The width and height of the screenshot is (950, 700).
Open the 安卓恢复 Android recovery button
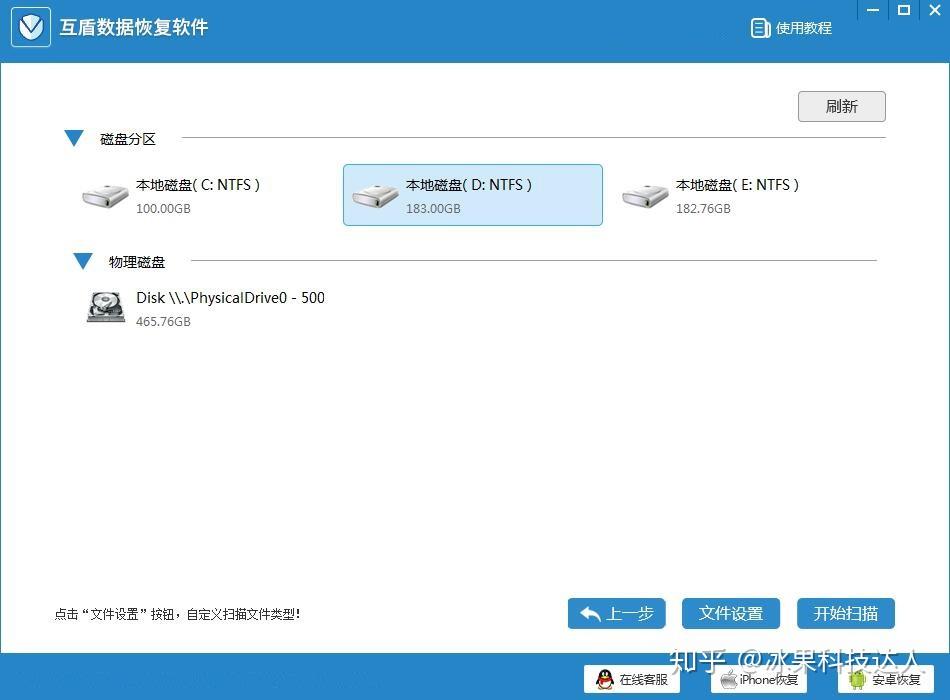[886, 679]
